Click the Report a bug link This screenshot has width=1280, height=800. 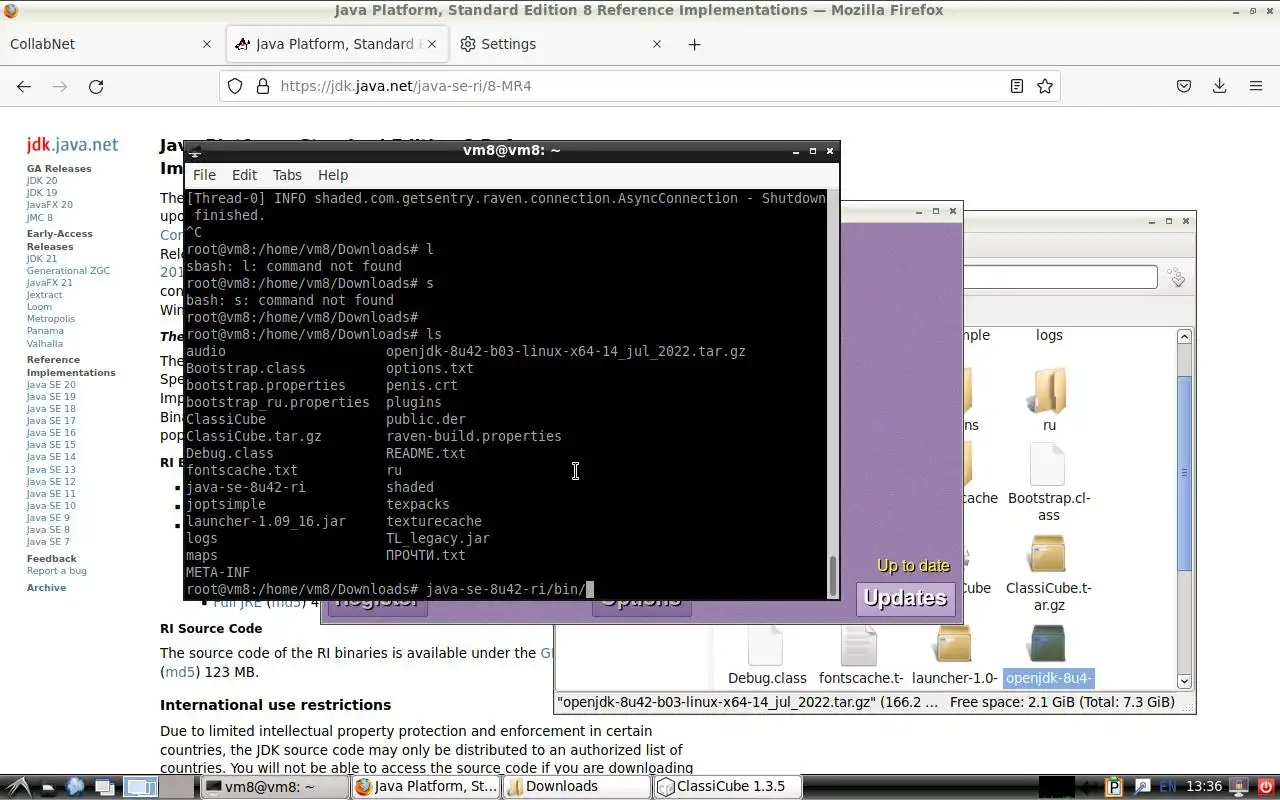[57, 571]
